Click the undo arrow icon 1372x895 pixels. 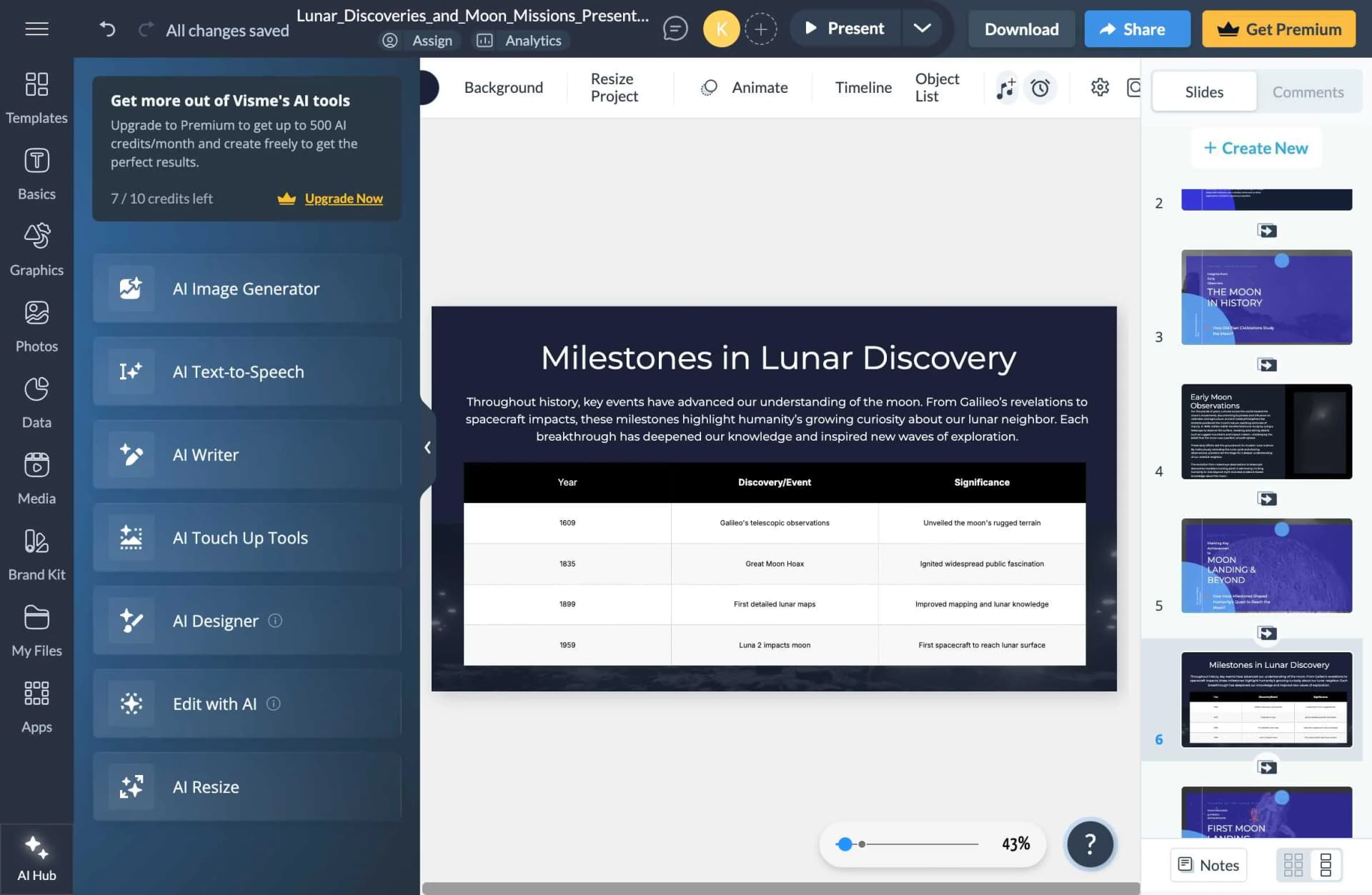click(107, 29)
